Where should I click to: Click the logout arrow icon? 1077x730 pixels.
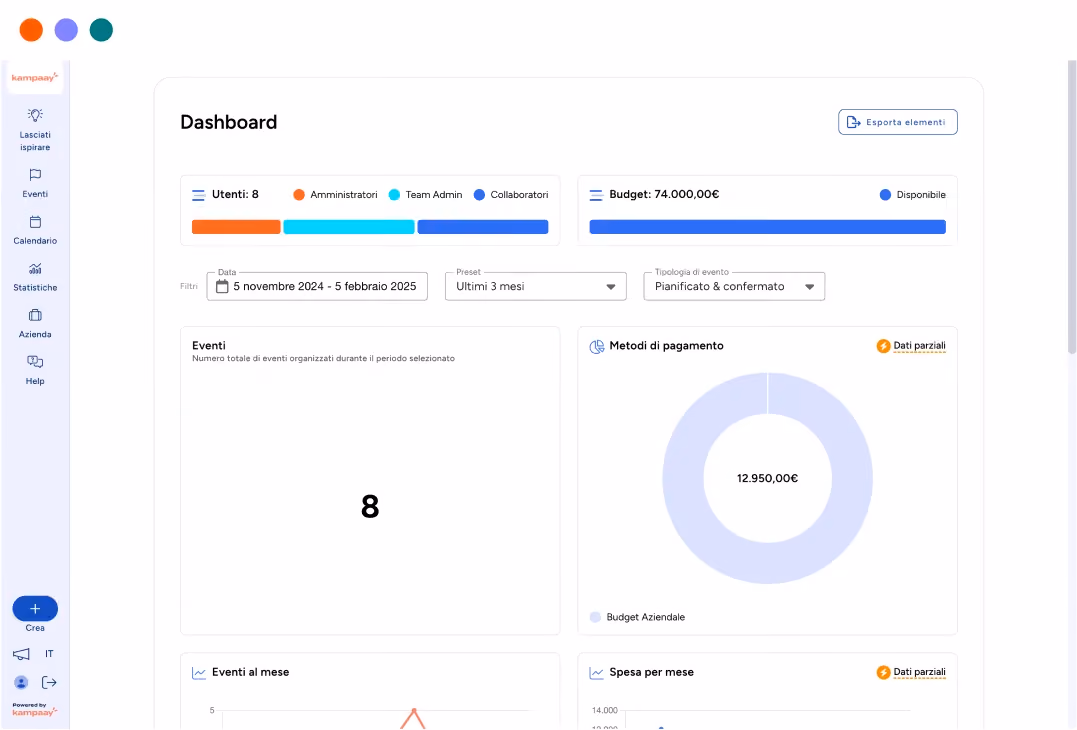click(x=49, y=682)
